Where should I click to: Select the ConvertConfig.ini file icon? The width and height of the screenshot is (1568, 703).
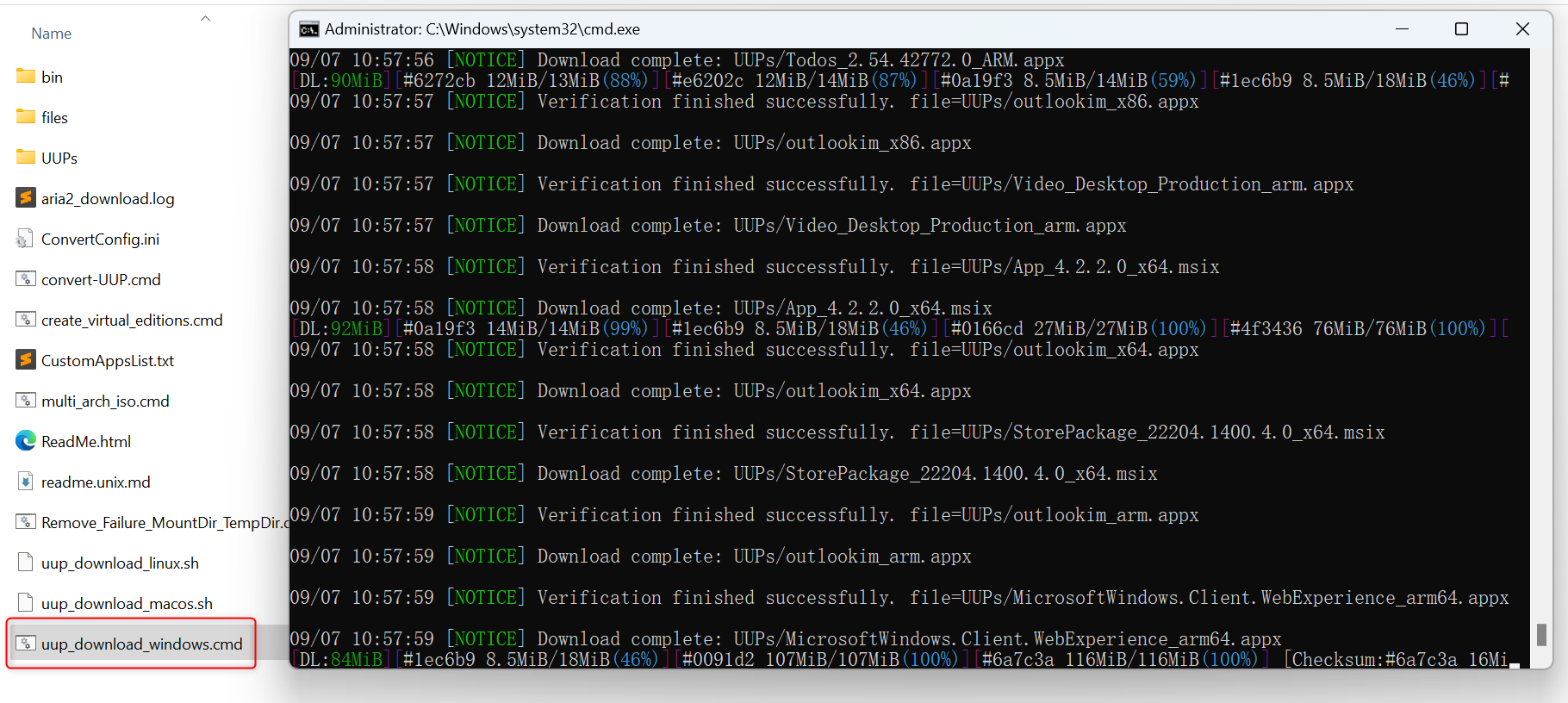pyautogui.click(x=26, y=239)
